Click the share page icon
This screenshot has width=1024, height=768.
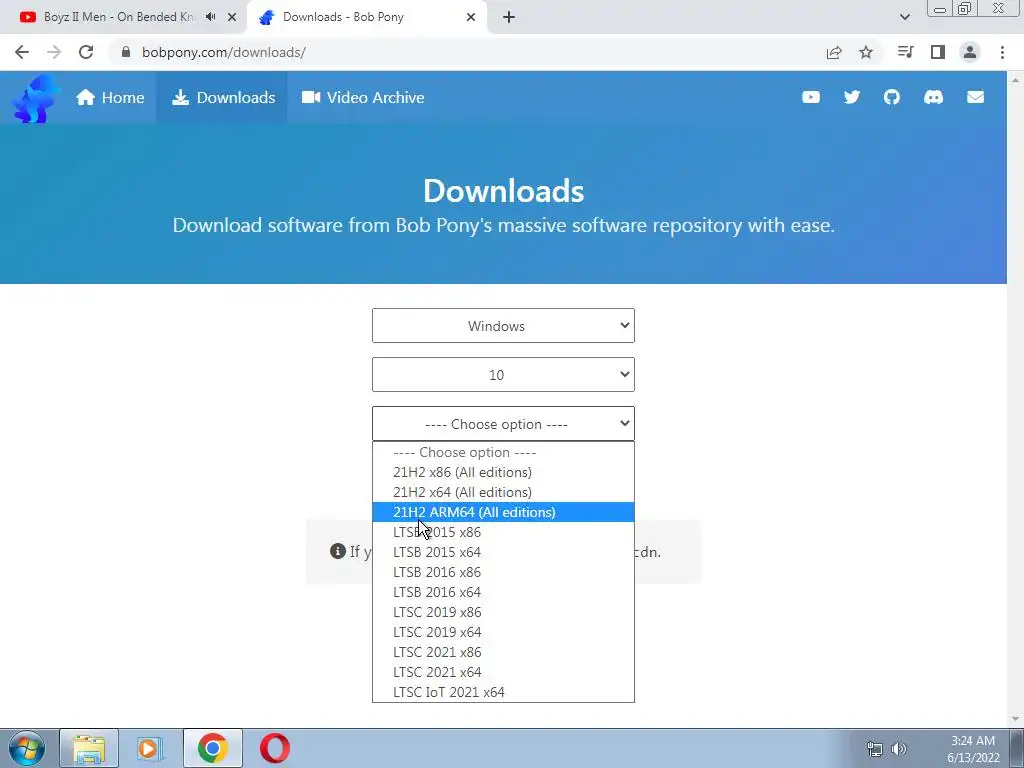[834, 52]
